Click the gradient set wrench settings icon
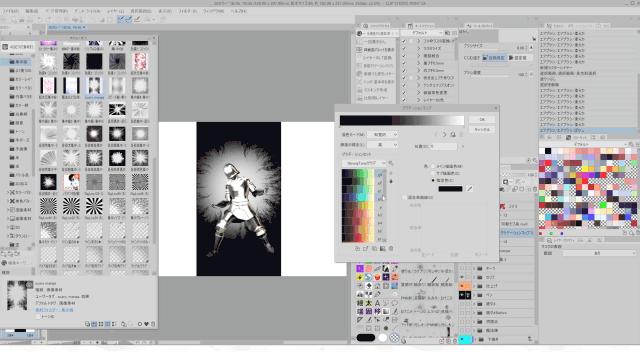The height and width of the screenshot is (360, 640). (391, 163)
